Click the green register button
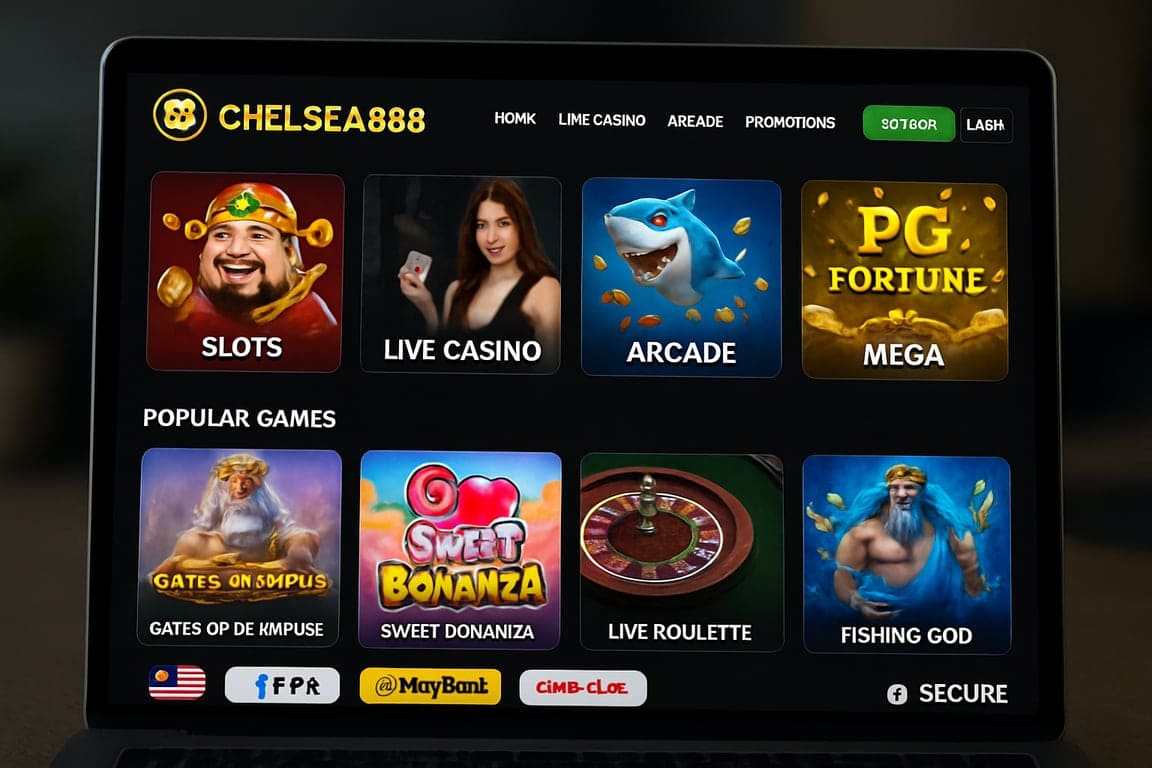1152x768 pixels. click(x=909, y=123)
